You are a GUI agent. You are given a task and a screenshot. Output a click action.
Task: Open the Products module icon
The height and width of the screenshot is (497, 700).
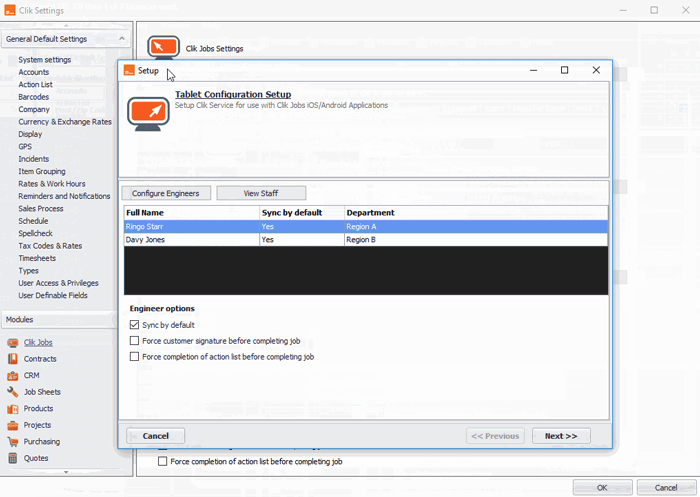pyautogui.click(x=13, y=409)
